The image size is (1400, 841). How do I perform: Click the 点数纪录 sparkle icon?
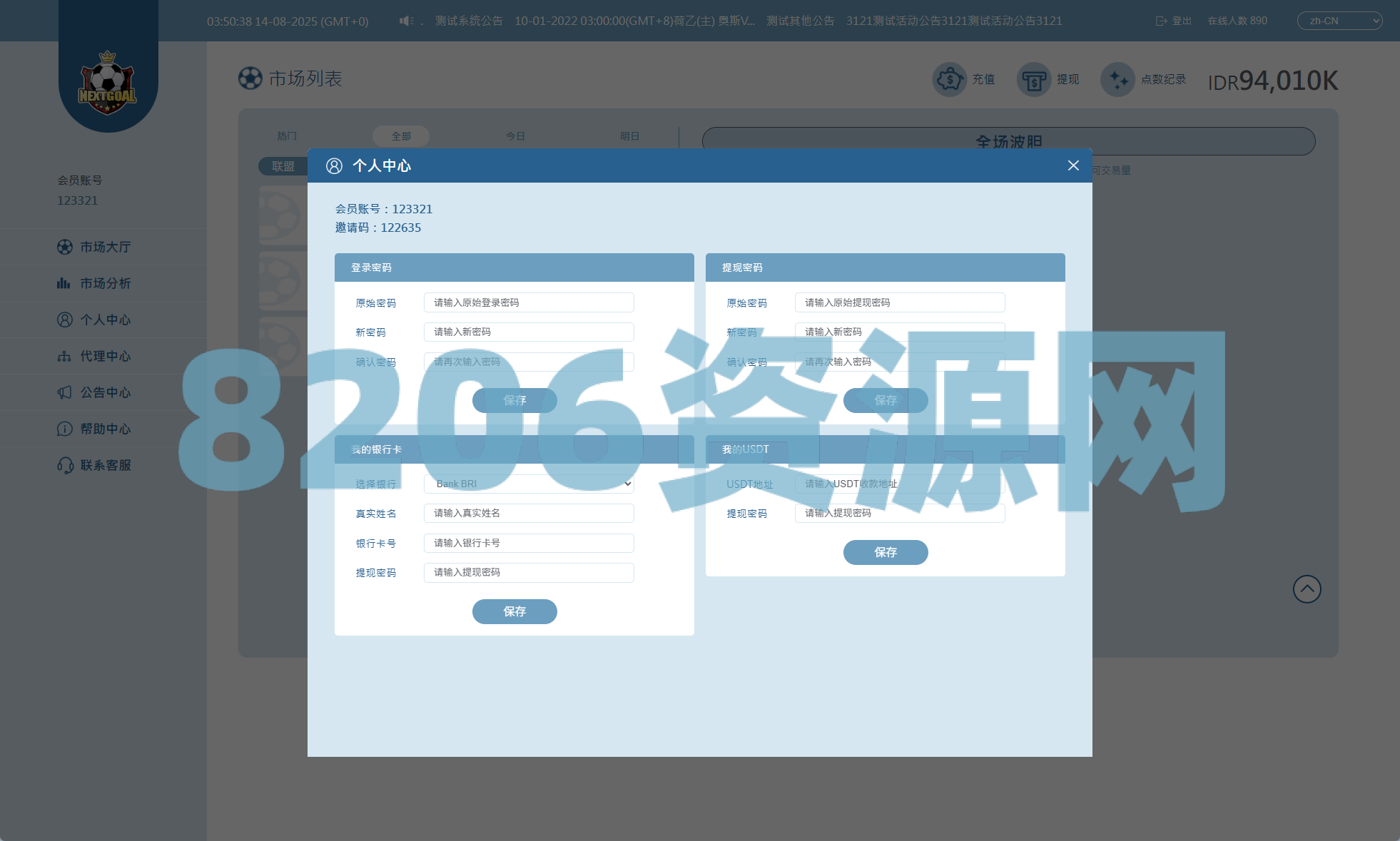click(1118, 79)
